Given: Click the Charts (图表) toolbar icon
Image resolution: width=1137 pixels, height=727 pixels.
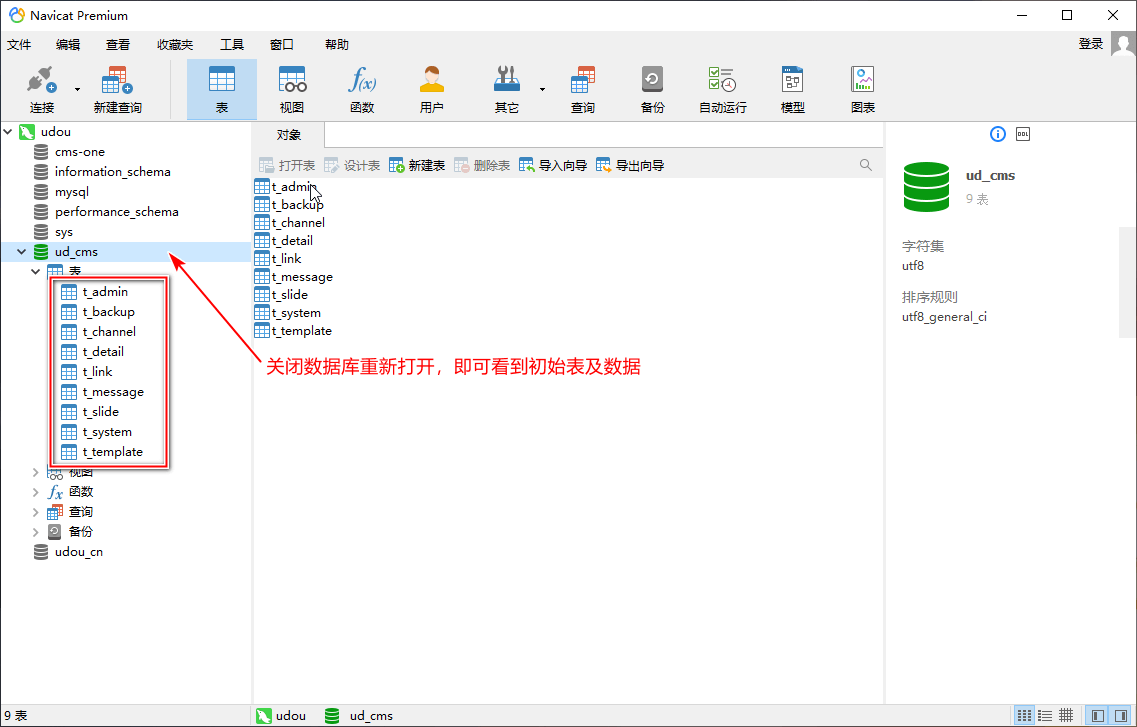Looking at the screenshot, I should 862,89.
